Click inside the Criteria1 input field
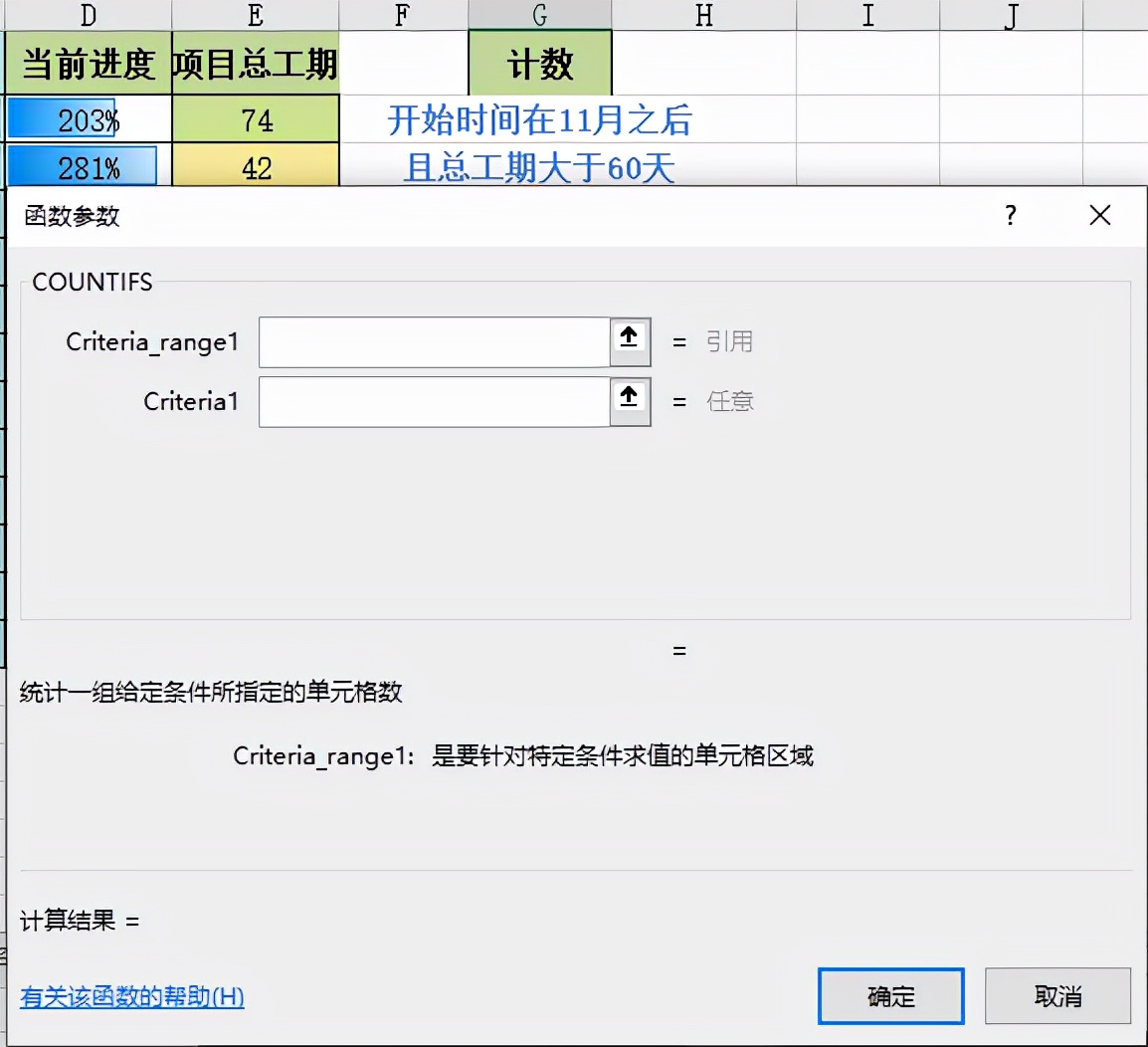The width and height of the screenshot is (1148, 1047). [x=435, y=401]
